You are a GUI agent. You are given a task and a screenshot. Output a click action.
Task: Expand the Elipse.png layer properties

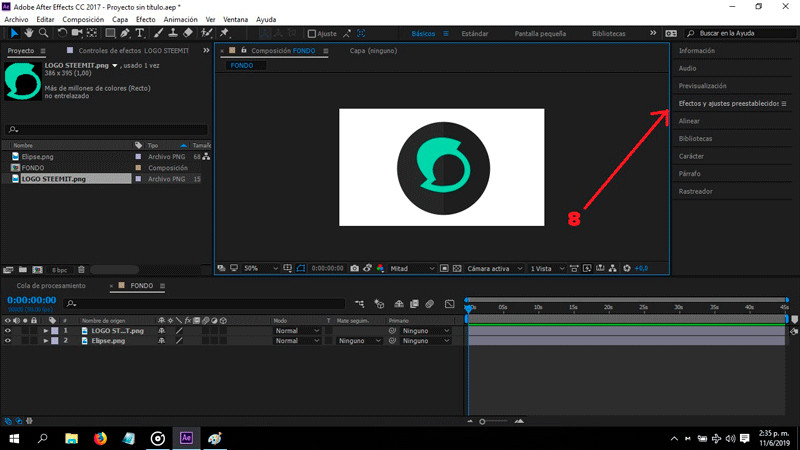point(45,341)
